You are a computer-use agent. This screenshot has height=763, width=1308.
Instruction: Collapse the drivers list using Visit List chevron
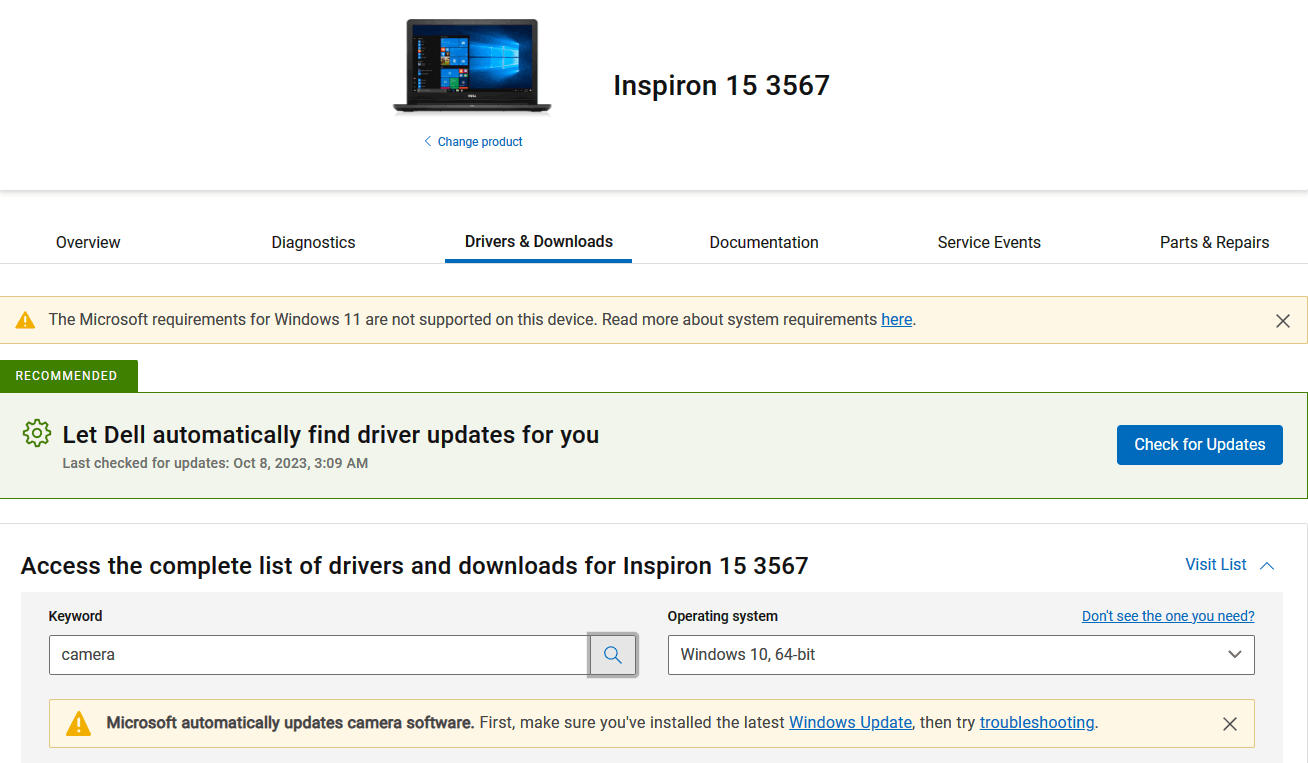(x=1266, y=564)
